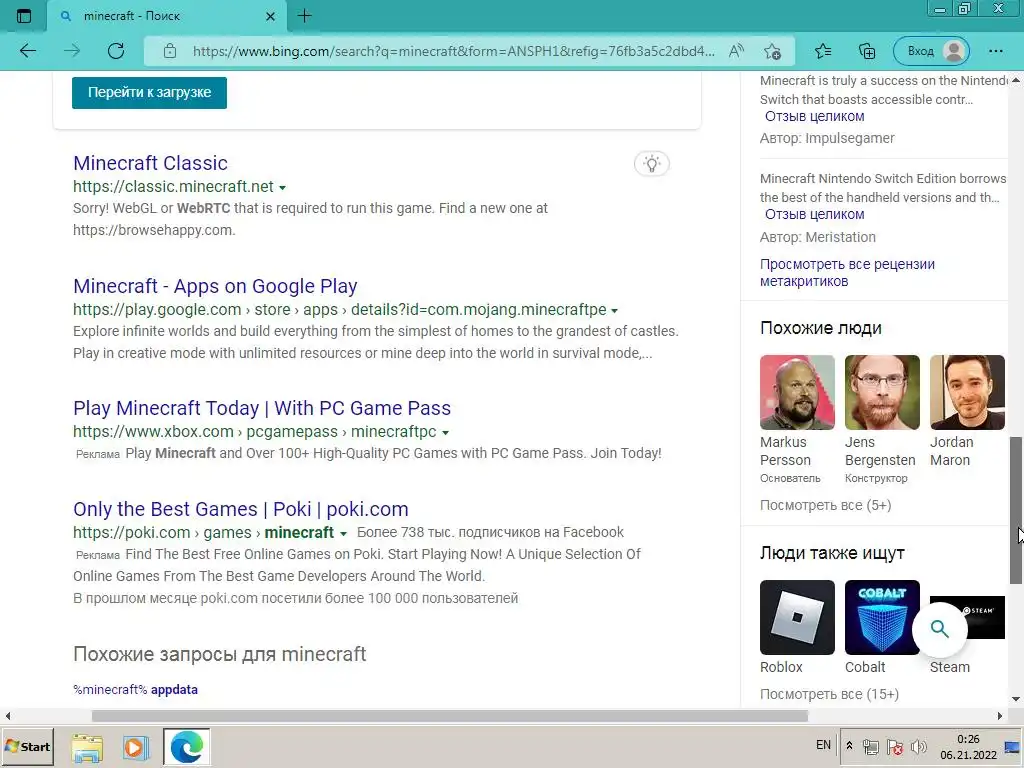Screen dimensions: 1024x768
Task: Click the floating magnifier search button
Action: click(939, 629)
